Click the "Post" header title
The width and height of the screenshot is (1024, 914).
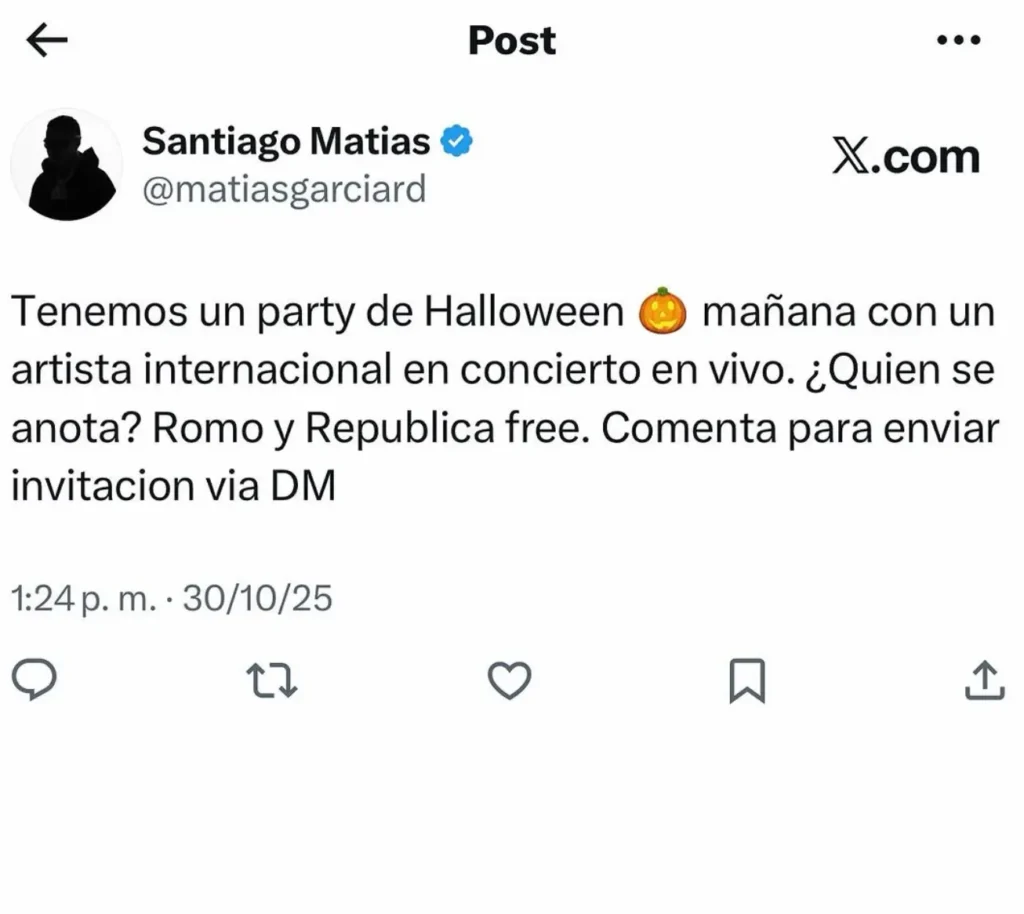[512, 40]
